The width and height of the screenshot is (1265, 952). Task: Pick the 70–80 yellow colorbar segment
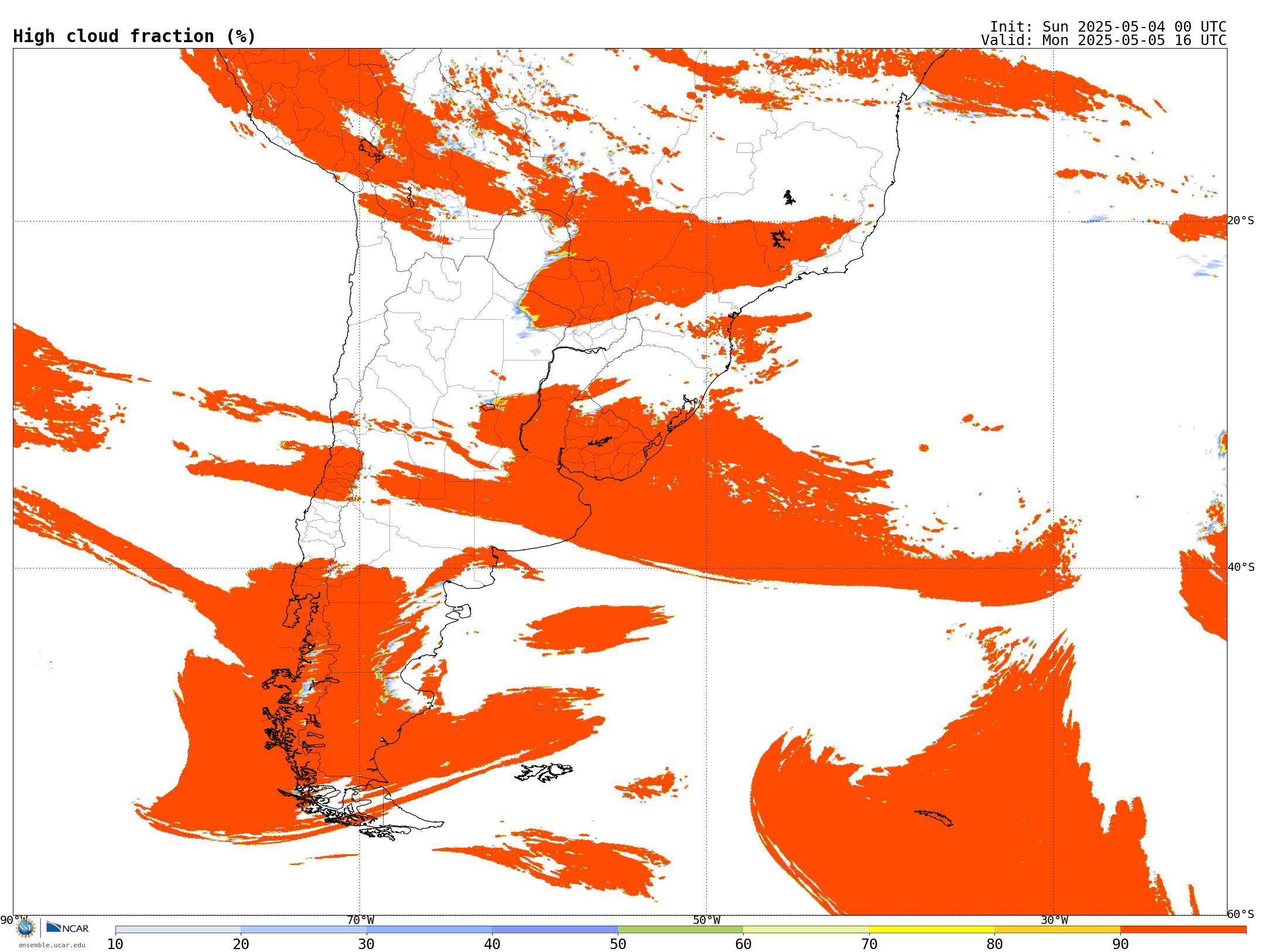pos(932,930)
